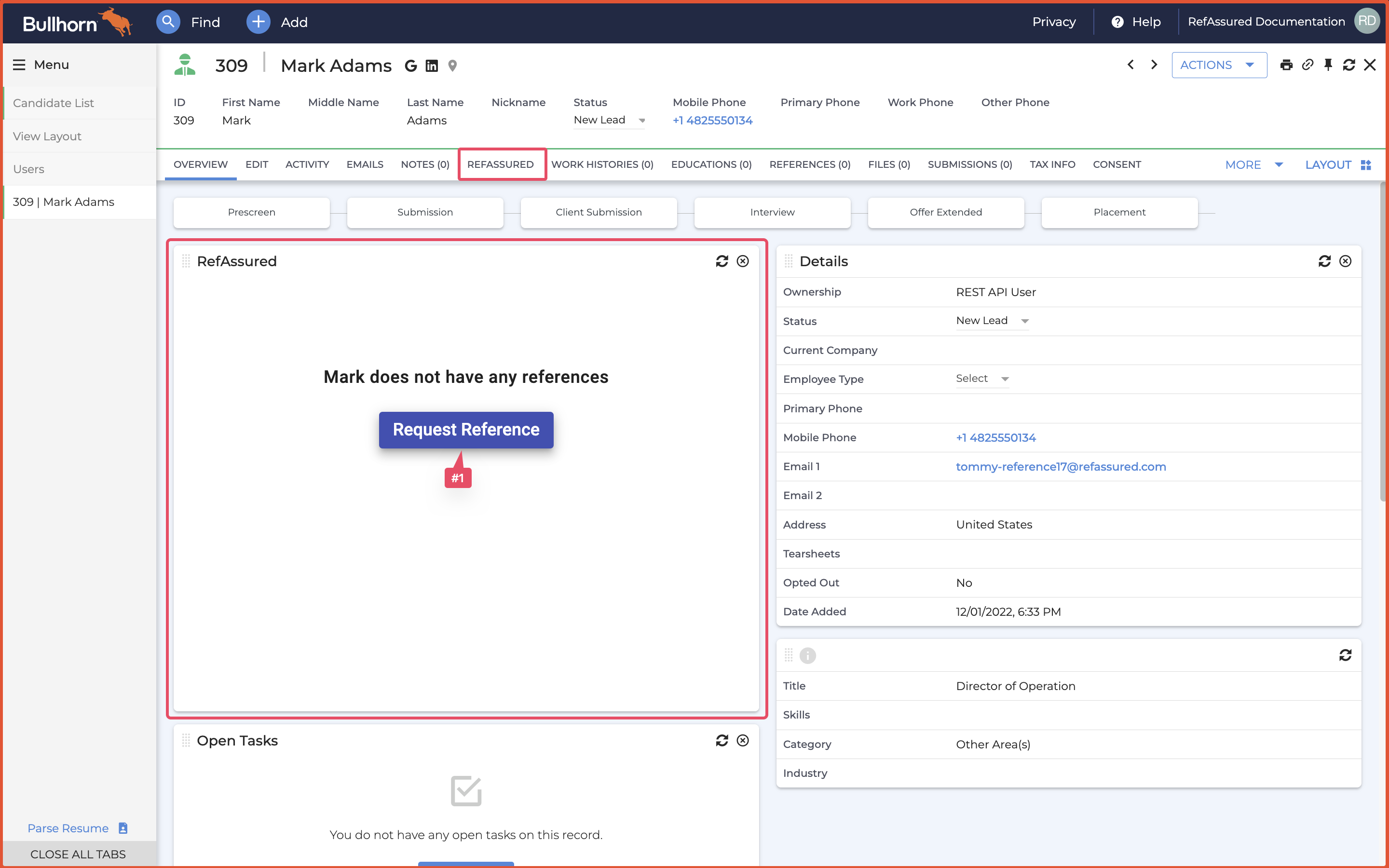The height and width of the screenshot is (868, 1389).
Task: Grab the RefAssured card drag handle
Action: click(186, 261)
